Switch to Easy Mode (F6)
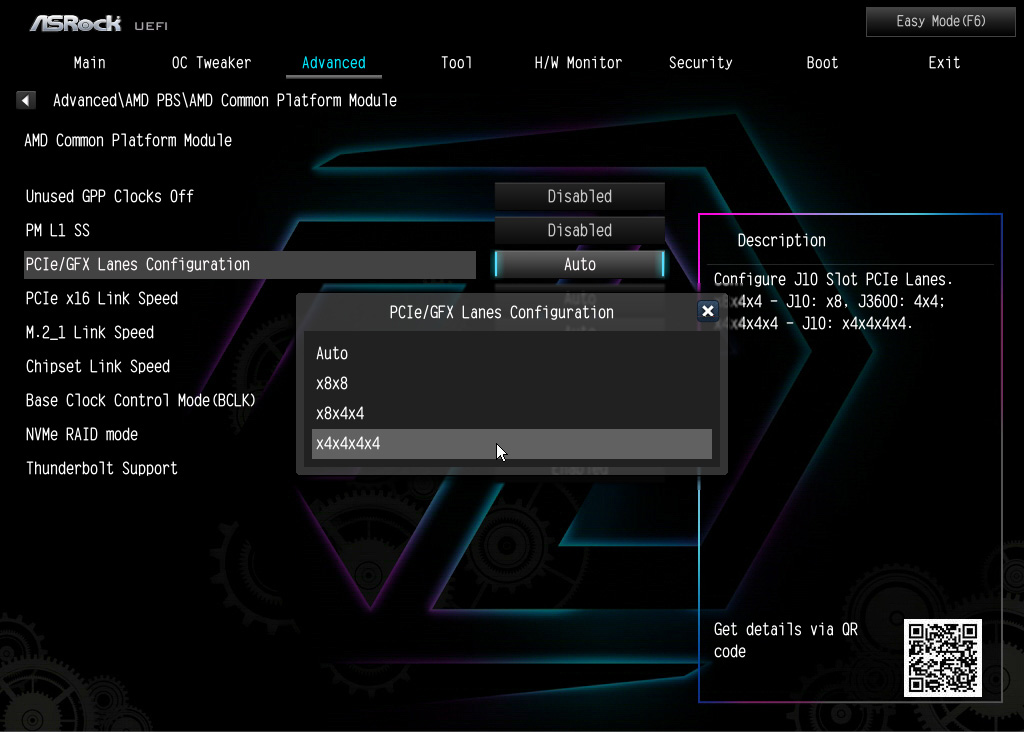1024x732 pixels. [940, 22]
